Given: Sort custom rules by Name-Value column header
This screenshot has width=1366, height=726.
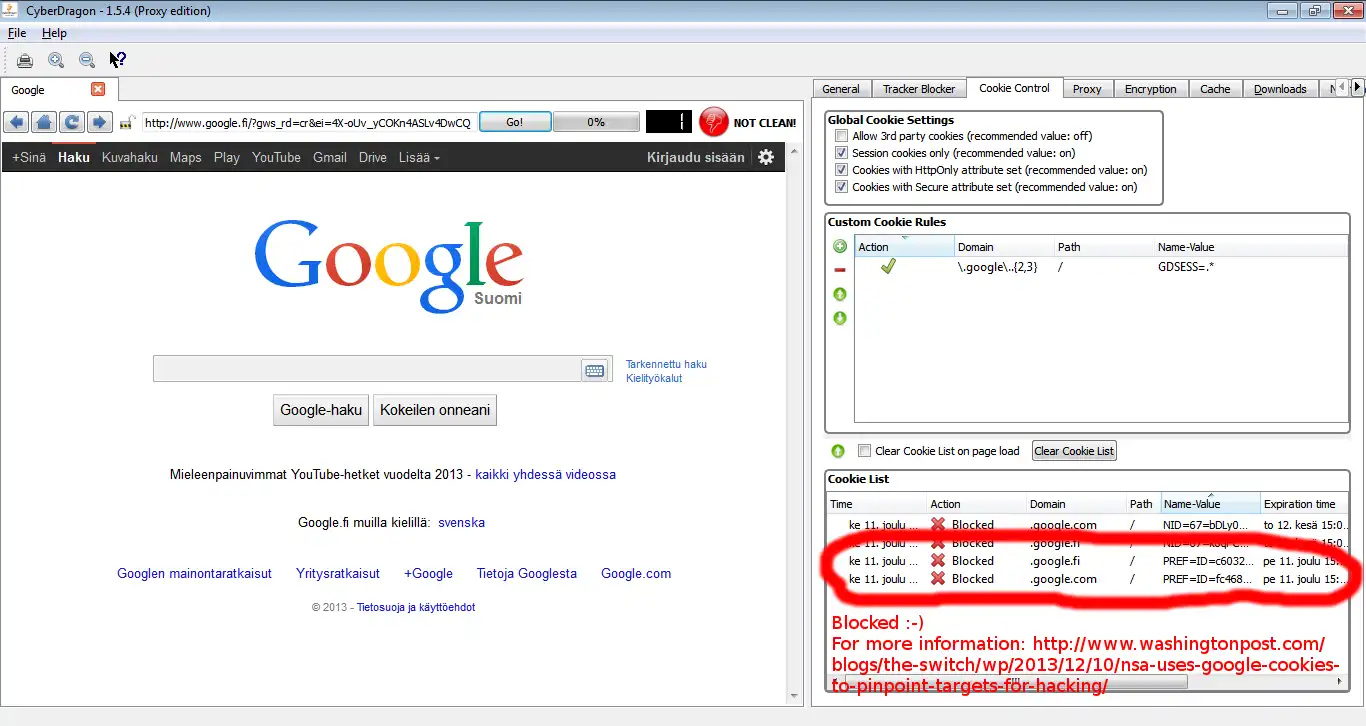Looking at the screenshot, I should point(1250,247).
